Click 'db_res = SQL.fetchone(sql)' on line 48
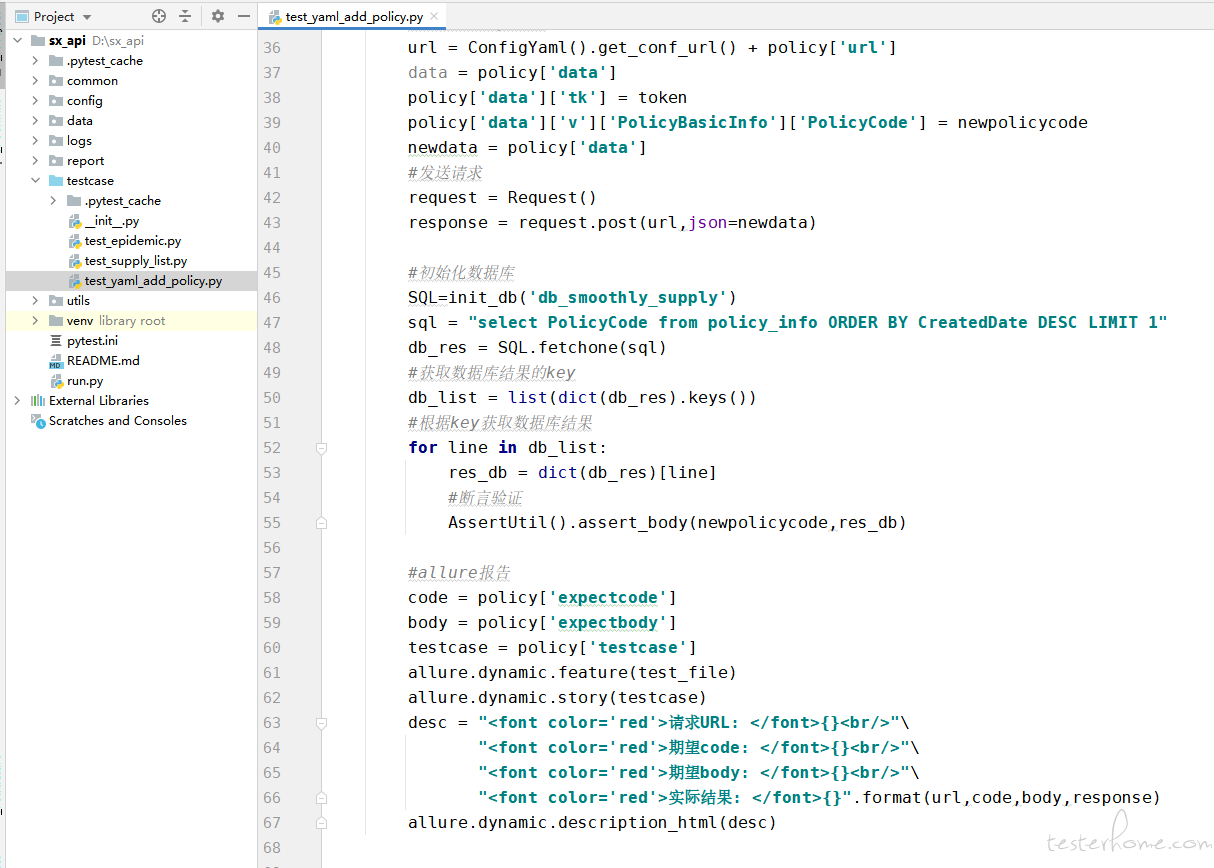1214x868 pixels. click(x=537, y=347)
